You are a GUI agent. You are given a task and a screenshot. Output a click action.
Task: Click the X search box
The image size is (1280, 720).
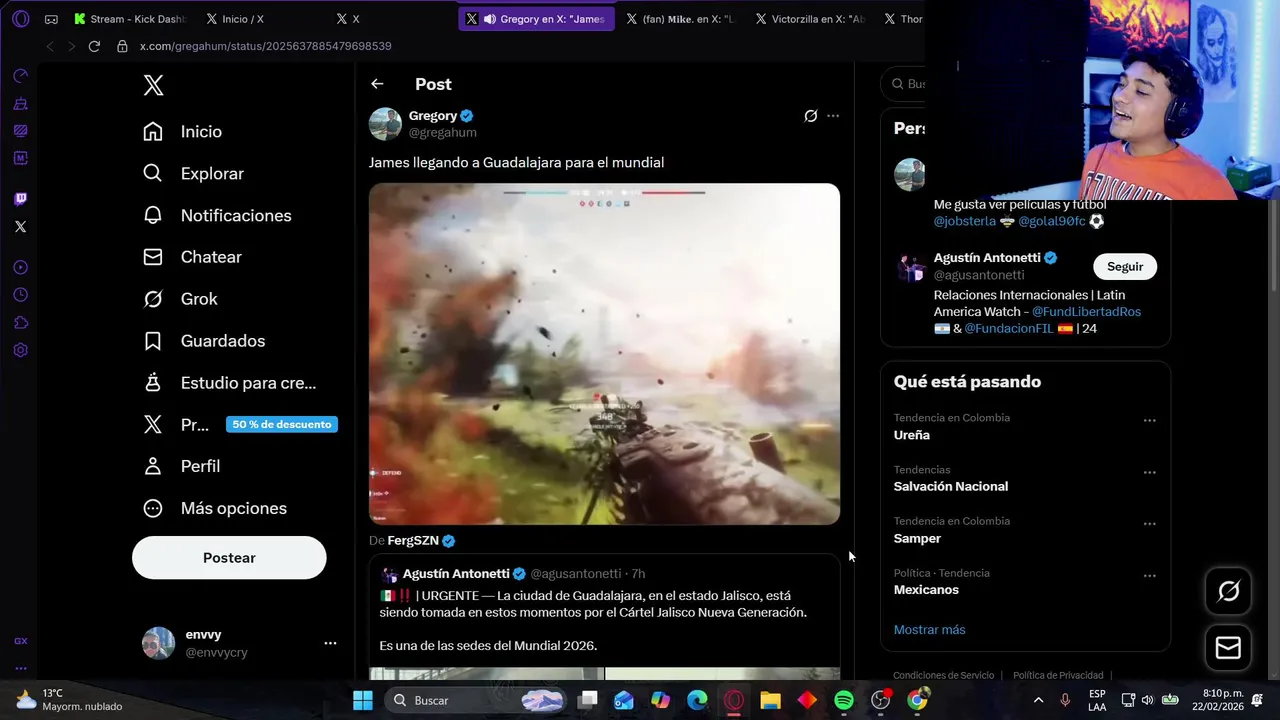click(x=903, y=84)
